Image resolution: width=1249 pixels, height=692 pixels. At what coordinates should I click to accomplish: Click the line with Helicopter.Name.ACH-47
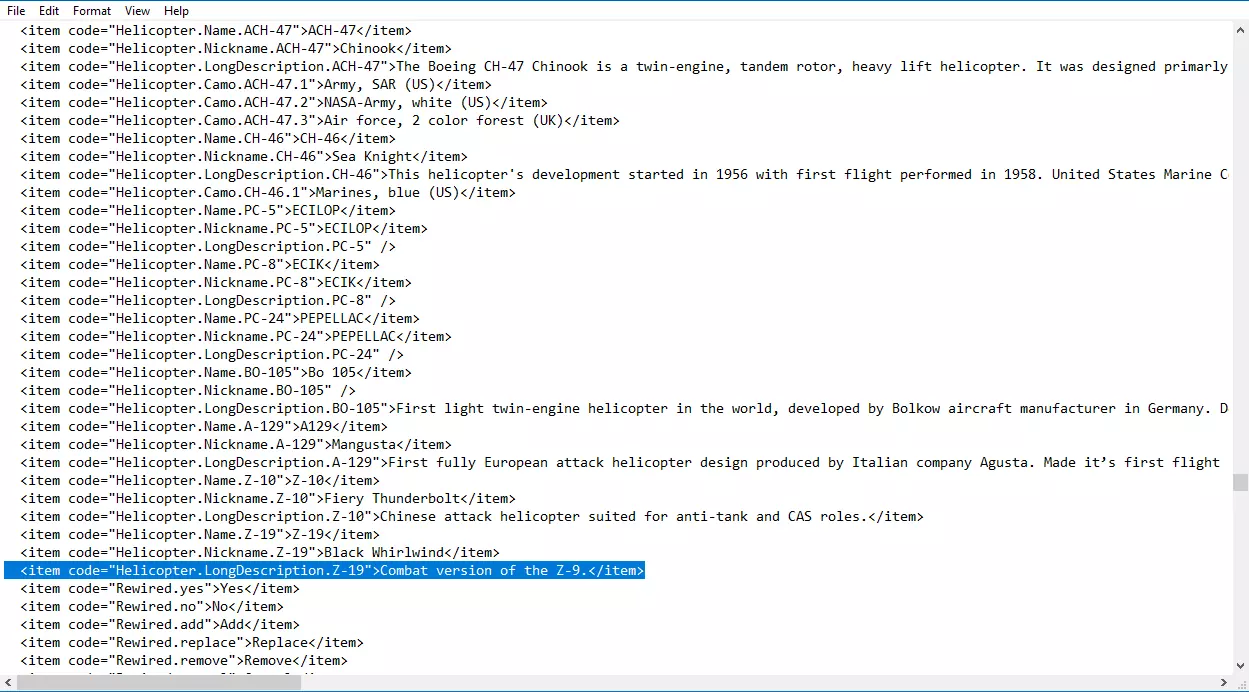click(x=216, y=31)
